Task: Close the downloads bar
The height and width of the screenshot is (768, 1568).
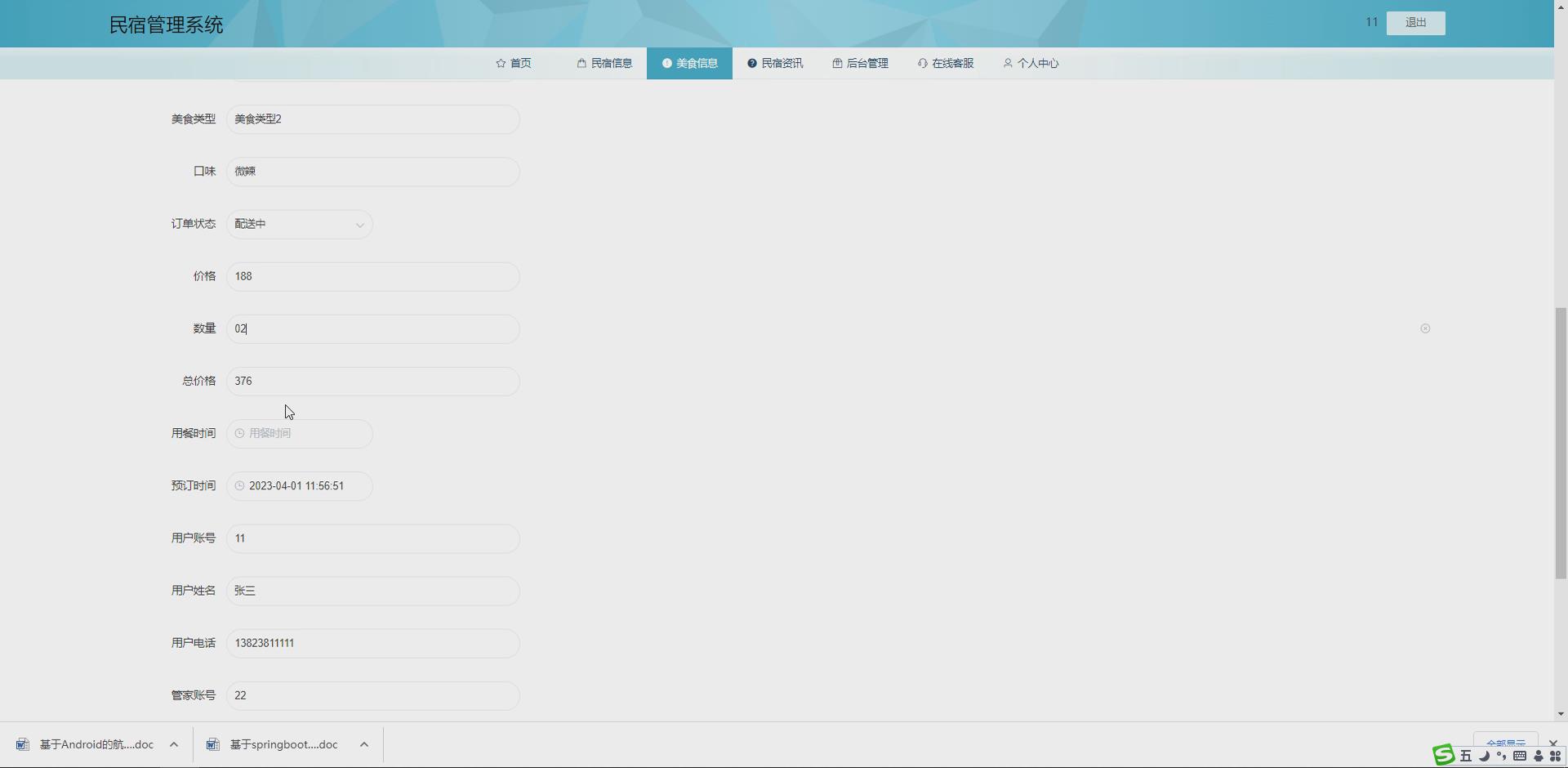Action: (1553, 743)
